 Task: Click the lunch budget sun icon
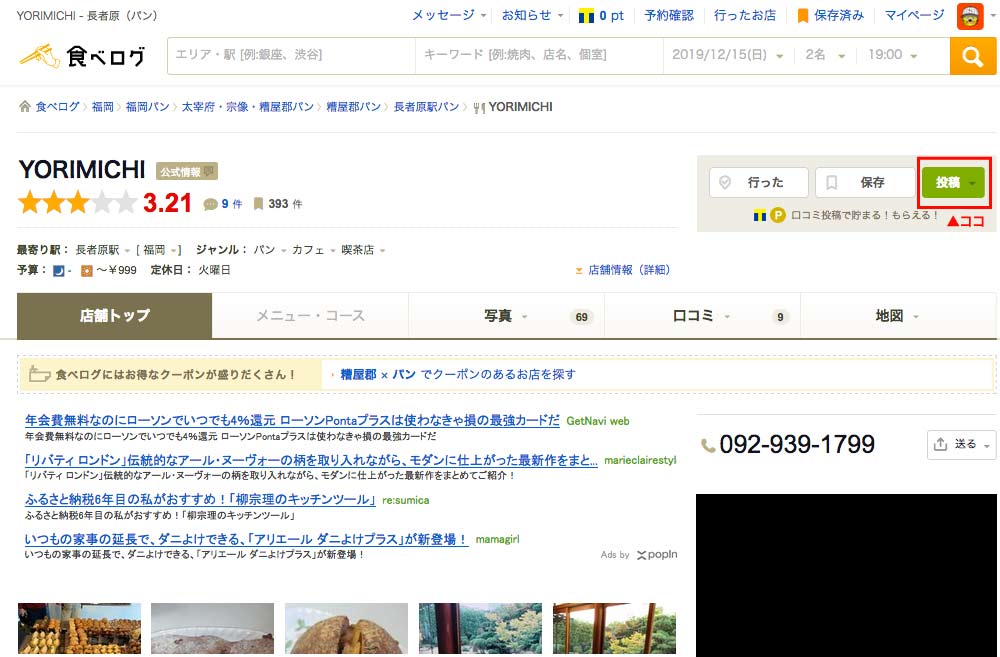[x=87, y=270]
